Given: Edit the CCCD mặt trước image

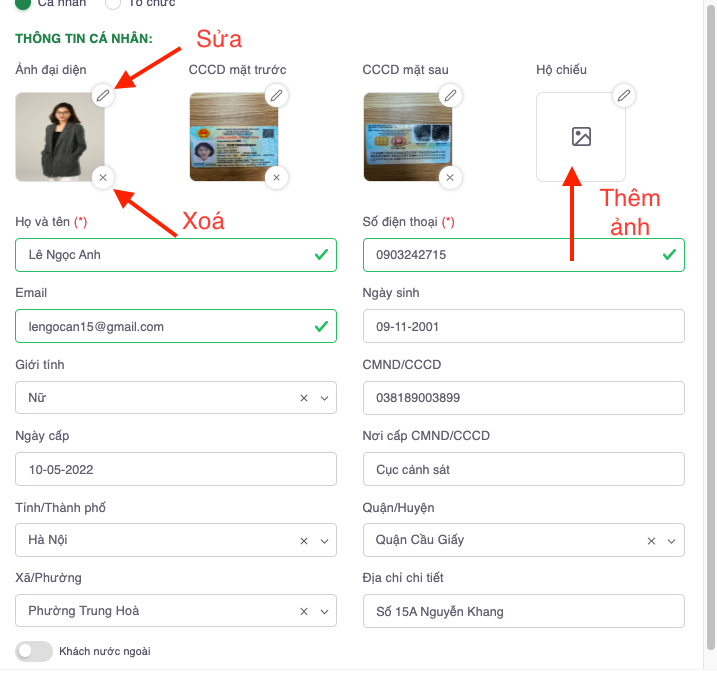Looking at the screenshot, I should [277, 95].
